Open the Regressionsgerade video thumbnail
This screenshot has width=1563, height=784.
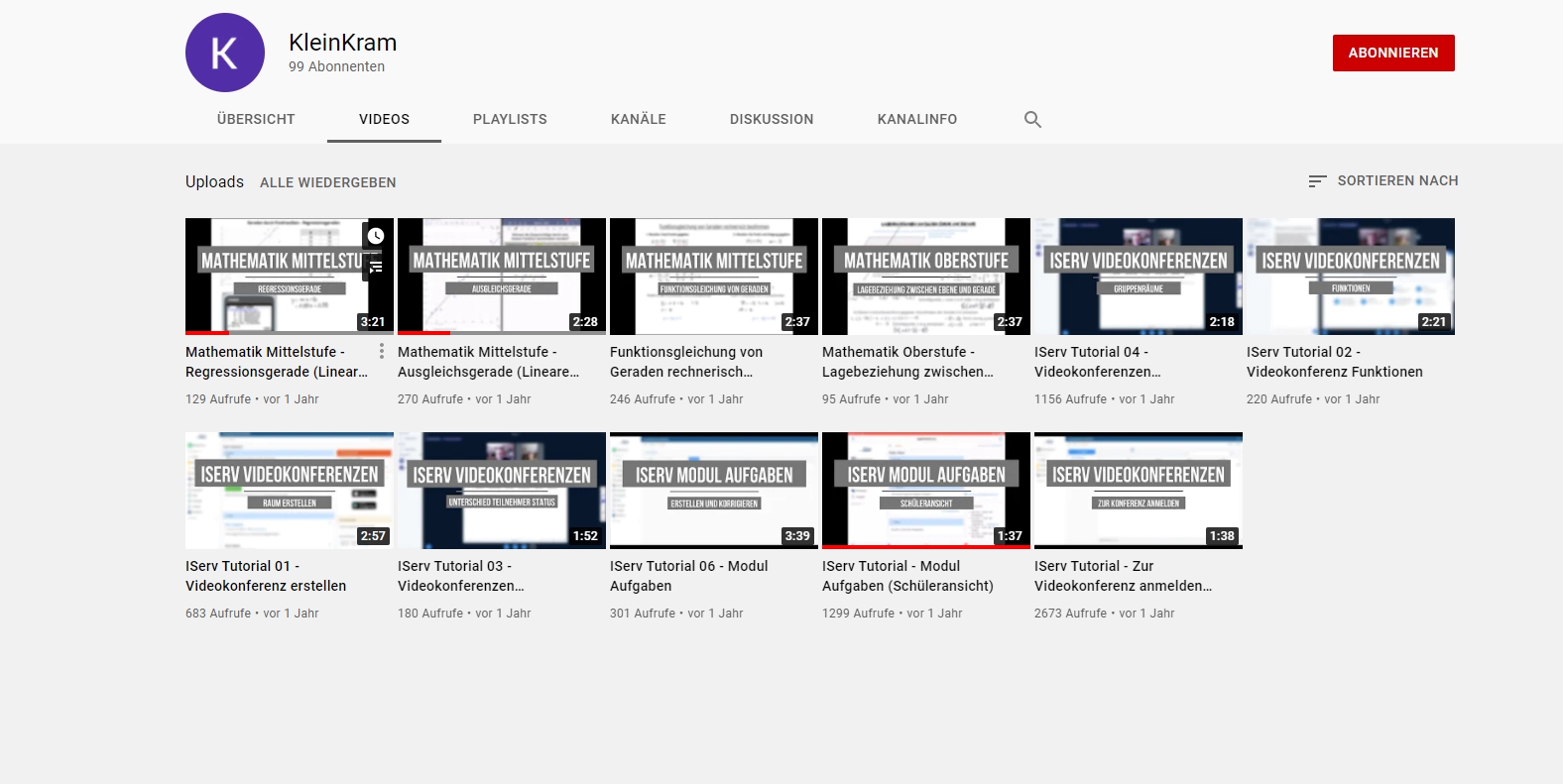[x=290, y=277]
